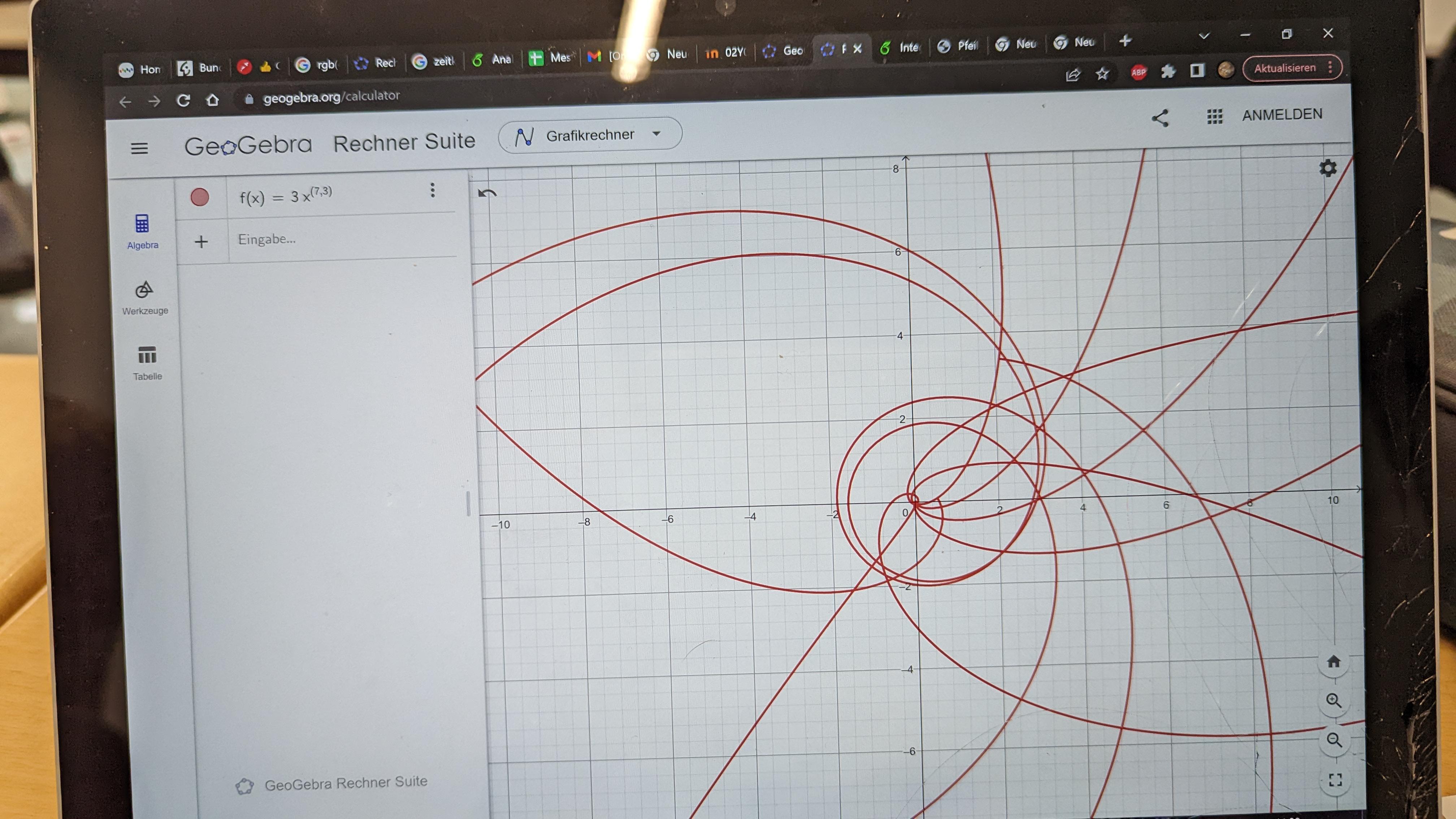Switch to the Geo tab

783,51
